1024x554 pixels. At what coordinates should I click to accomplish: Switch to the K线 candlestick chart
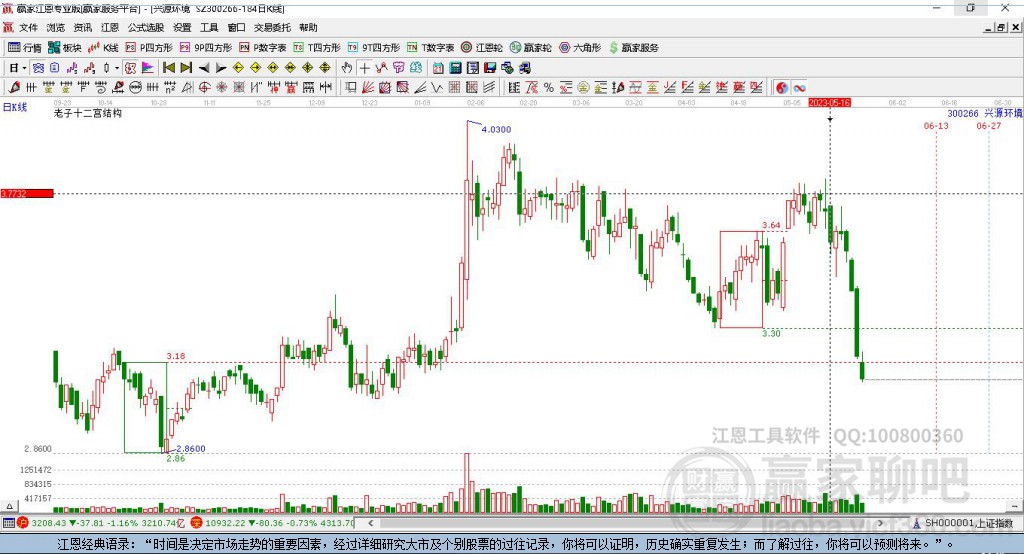[x=103, y=48]
